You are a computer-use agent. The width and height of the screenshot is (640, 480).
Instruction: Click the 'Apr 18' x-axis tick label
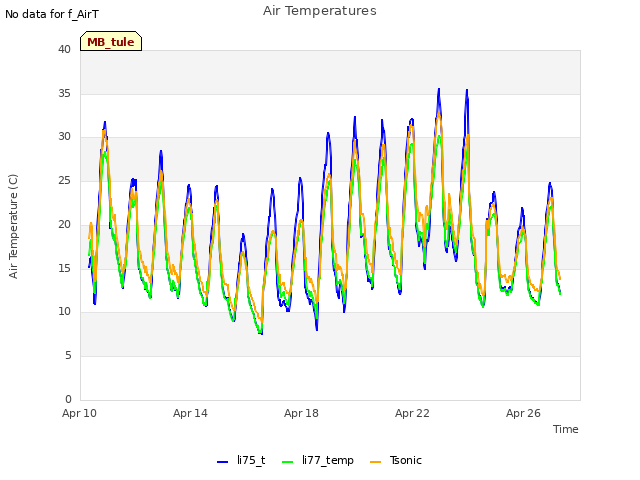(301, 413)
